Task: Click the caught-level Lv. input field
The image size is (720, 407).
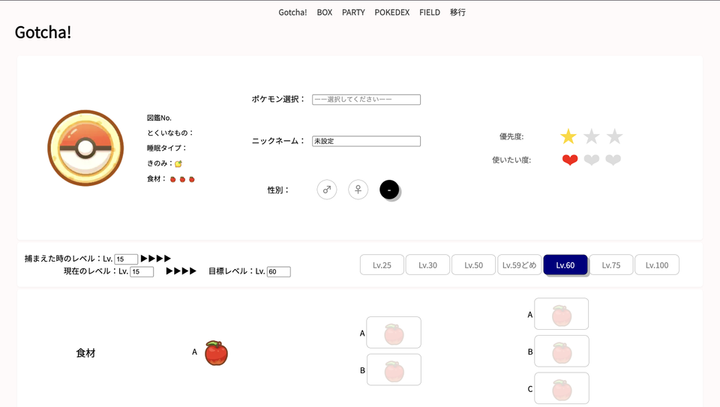Action: tap(126, 259)
